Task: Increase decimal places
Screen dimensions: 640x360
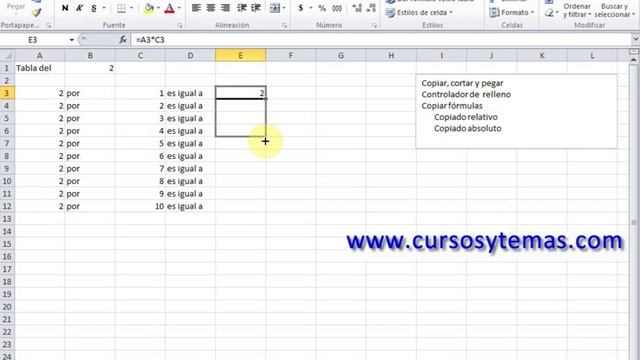Action: click(357, 8)
